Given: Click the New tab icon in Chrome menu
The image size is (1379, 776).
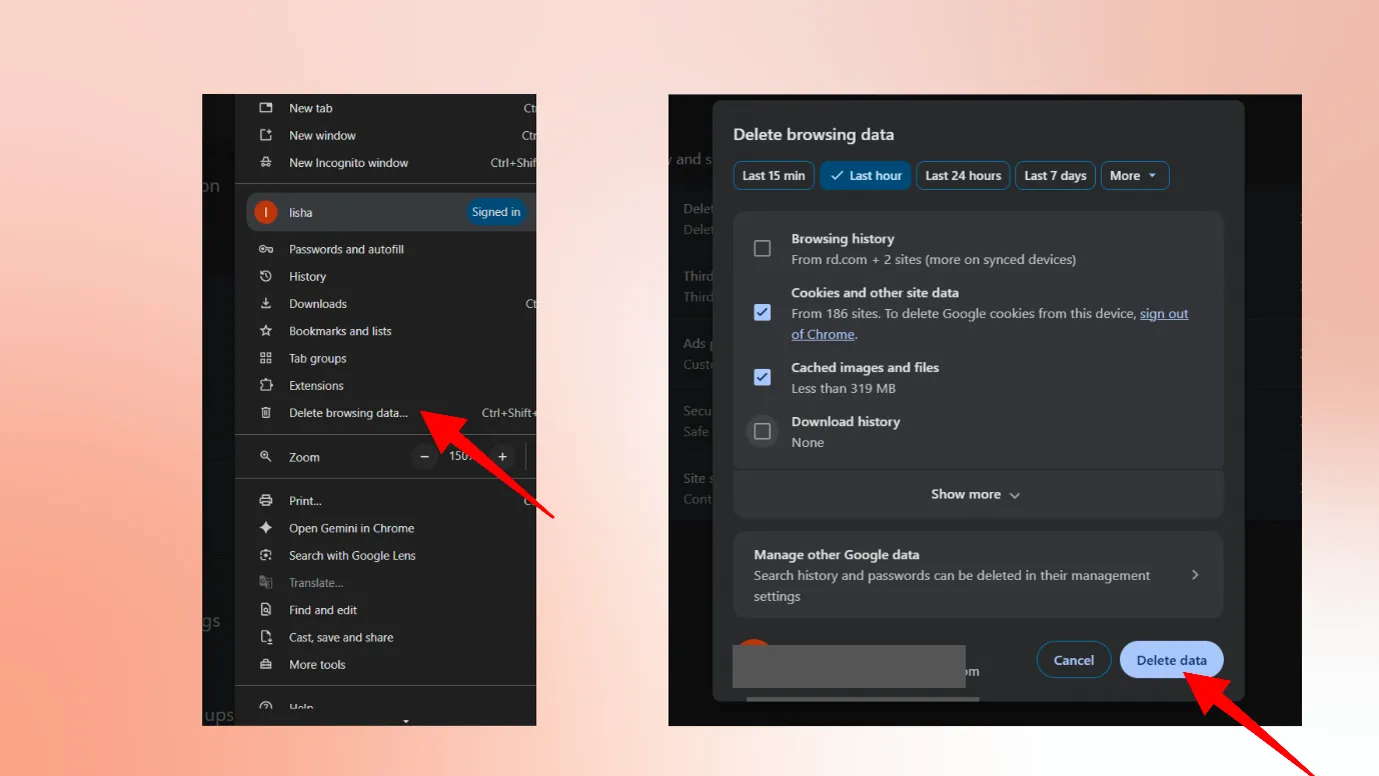Looking at the screenshot, I should [266, 108].
